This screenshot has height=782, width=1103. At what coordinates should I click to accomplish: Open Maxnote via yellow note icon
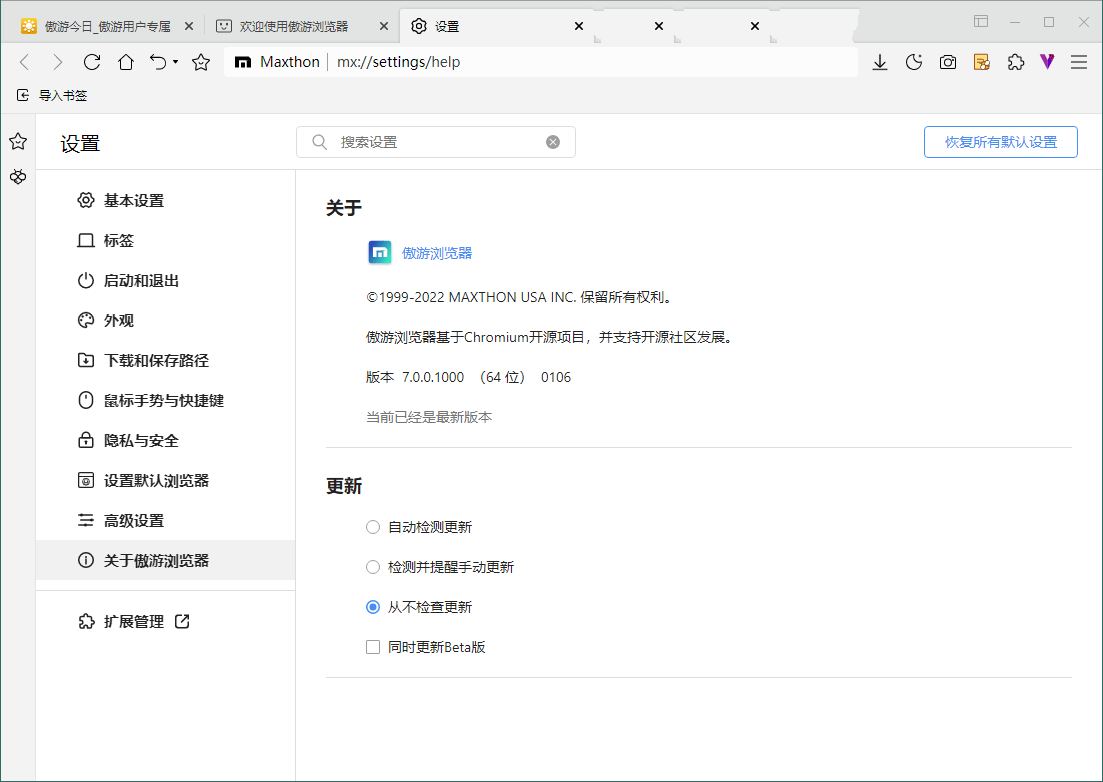pyautogui.click(x=981, y=62)
